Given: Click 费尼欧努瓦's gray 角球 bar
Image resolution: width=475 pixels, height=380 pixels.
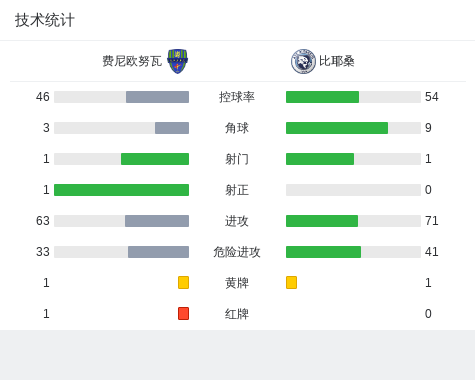Looking at the screenshot, I should pyautogui.click(x=172, y=128).
